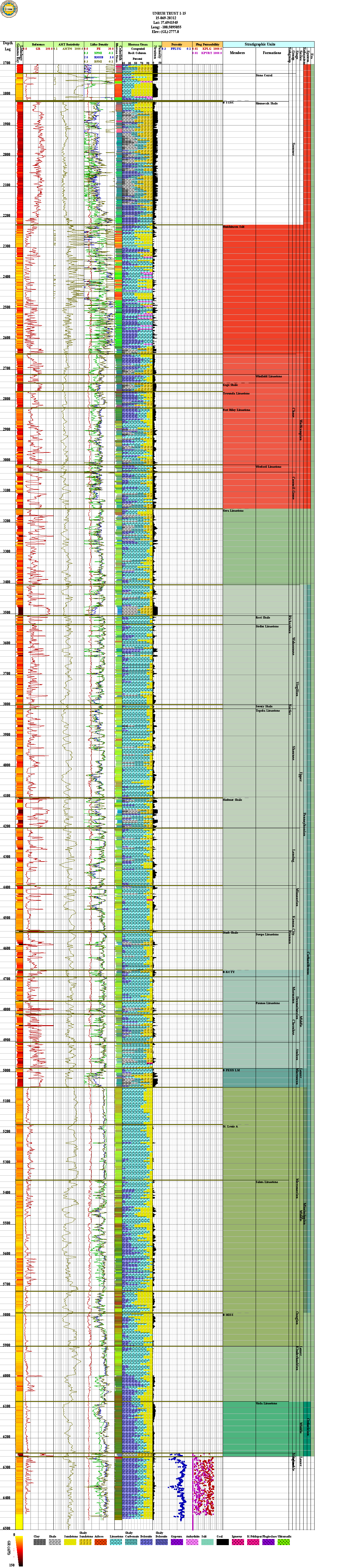The height and width of the screenshot is (1568, 360).
Task: Click the pink Anhydrite legend swatch
Action: click(x=192, y=1542)
